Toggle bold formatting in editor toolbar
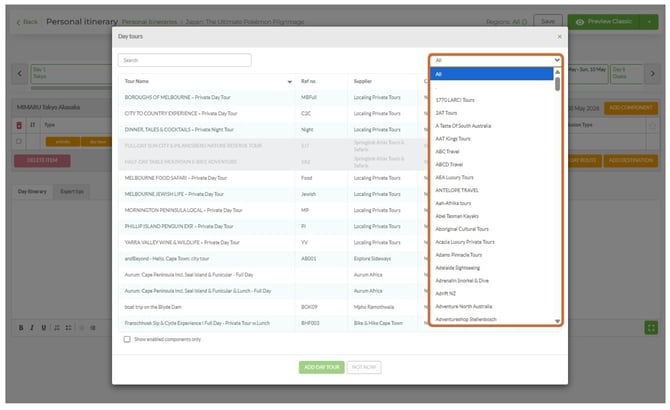Viewport: 670px width, 410px height. click(x=21, y=328)
